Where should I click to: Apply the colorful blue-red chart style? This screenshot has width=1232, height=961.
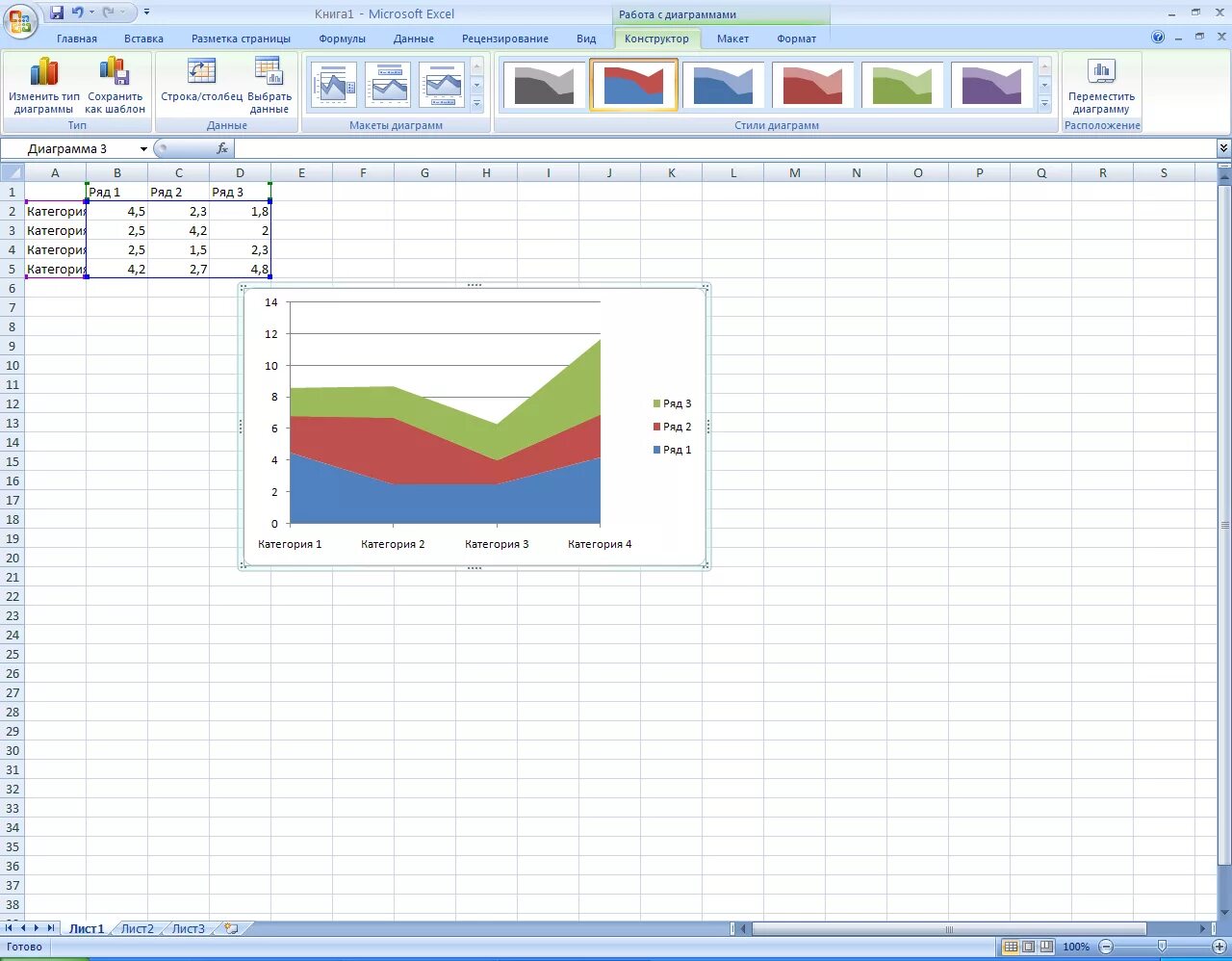click(x=633, y=85)
